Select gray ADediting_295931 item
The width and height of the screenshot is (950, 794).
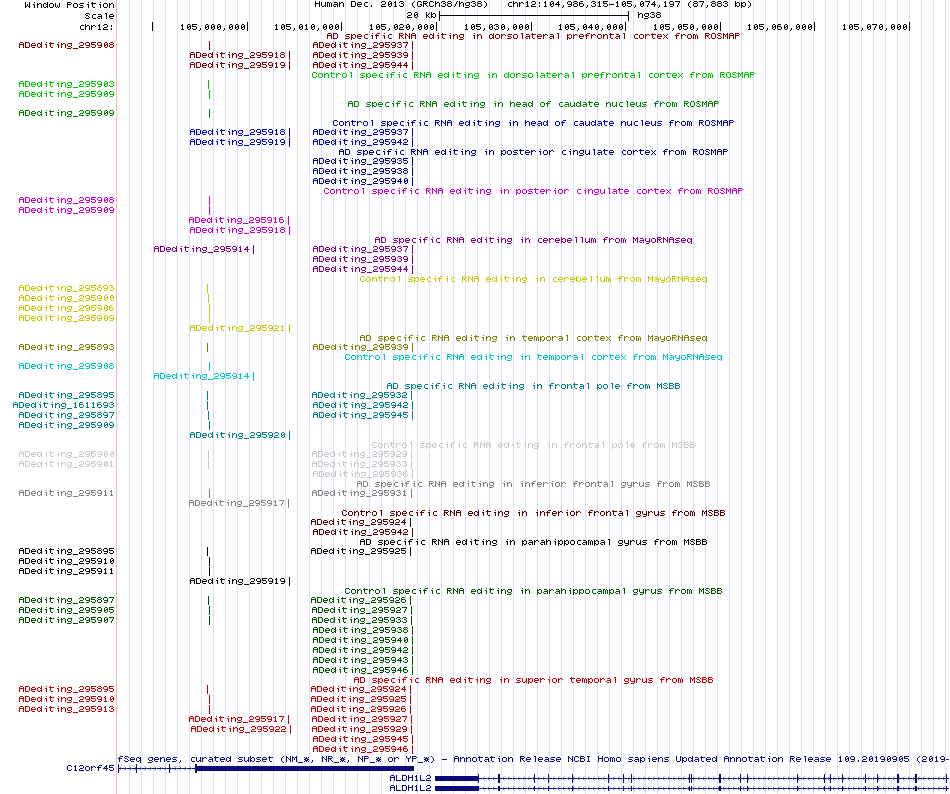pyautogui.click(x=359, y=494)
